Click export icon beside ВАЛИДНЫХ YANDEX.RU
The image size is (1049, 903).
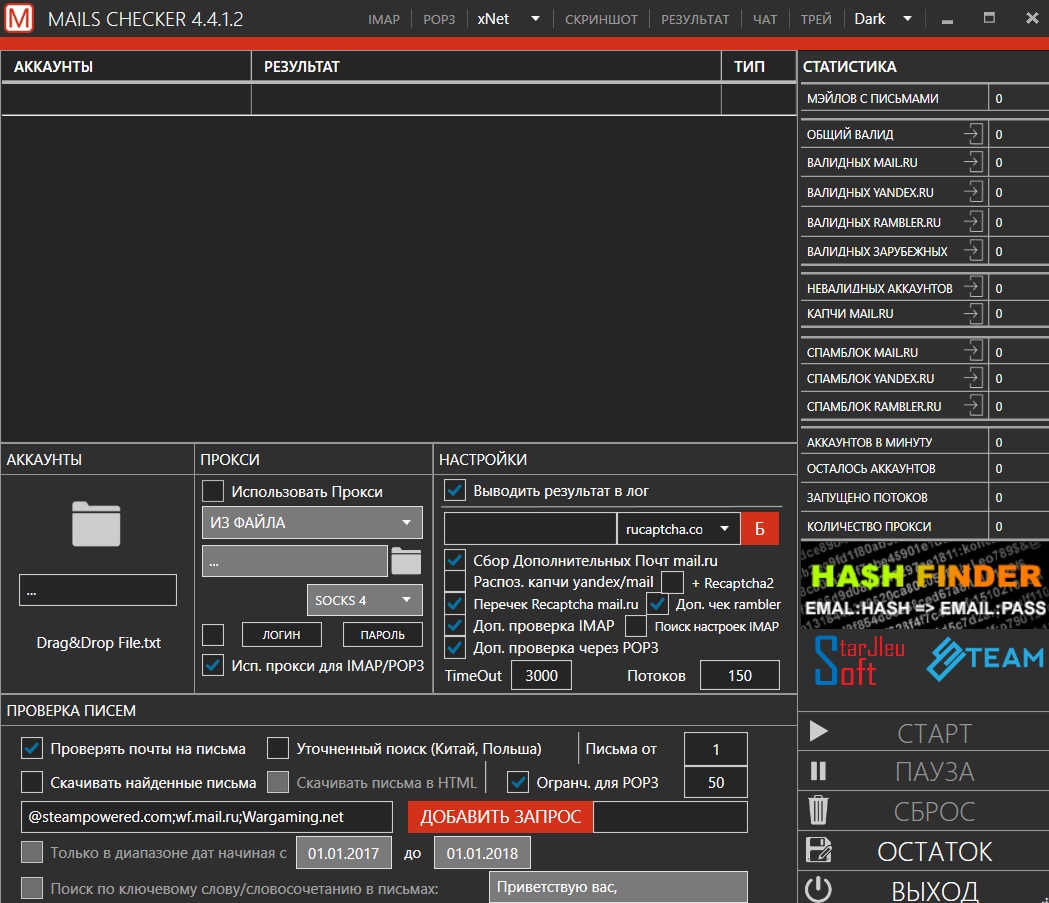(972, 192)
